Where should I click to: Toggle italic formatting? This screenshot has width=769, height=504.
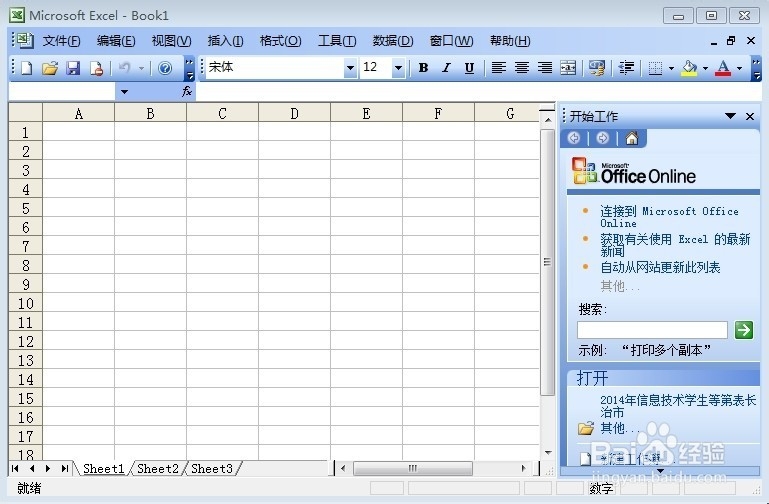coord(446,68)
